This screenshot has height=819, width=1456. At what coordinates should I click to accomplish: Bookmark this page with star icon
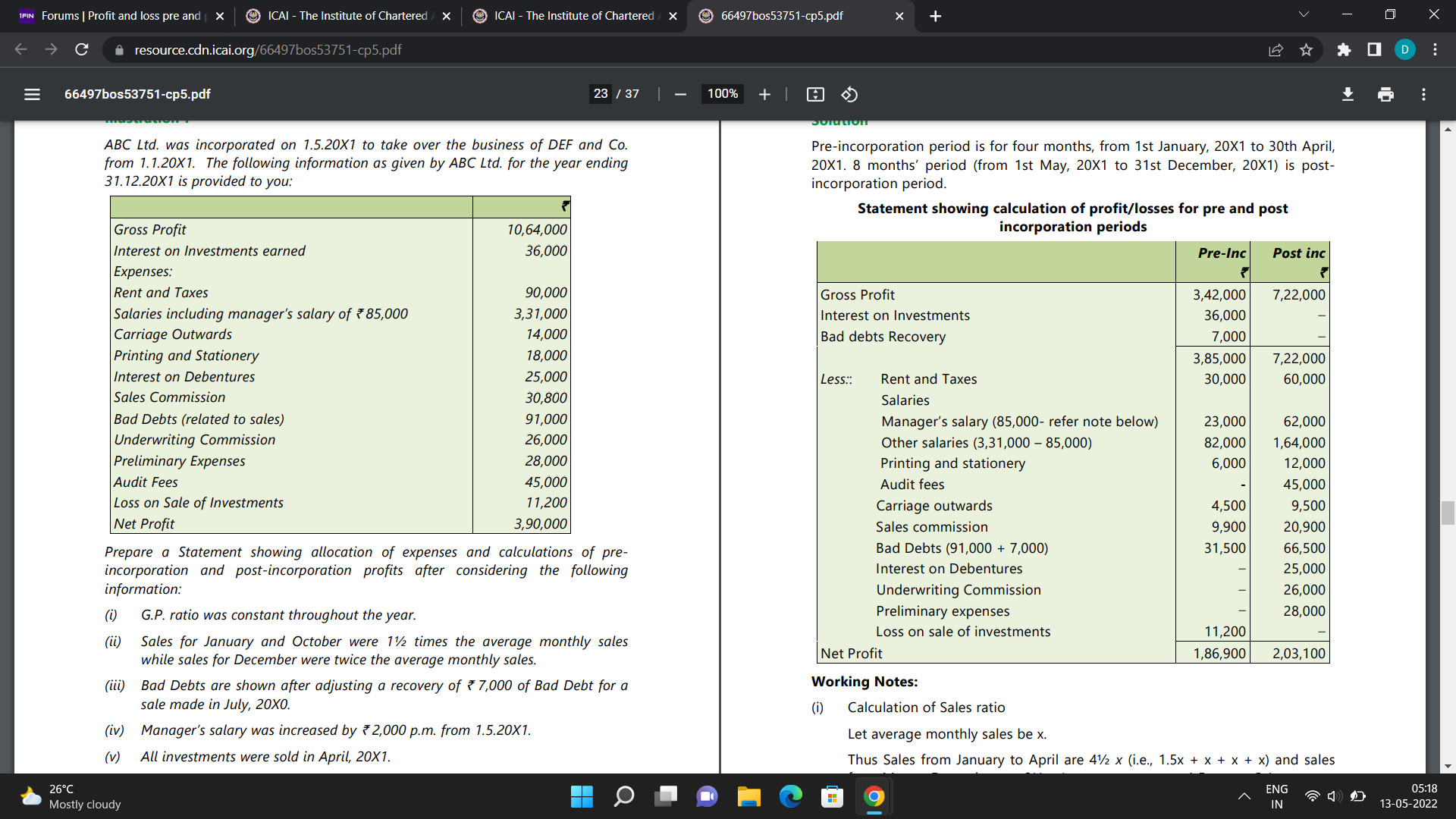tap(1306, 50)
